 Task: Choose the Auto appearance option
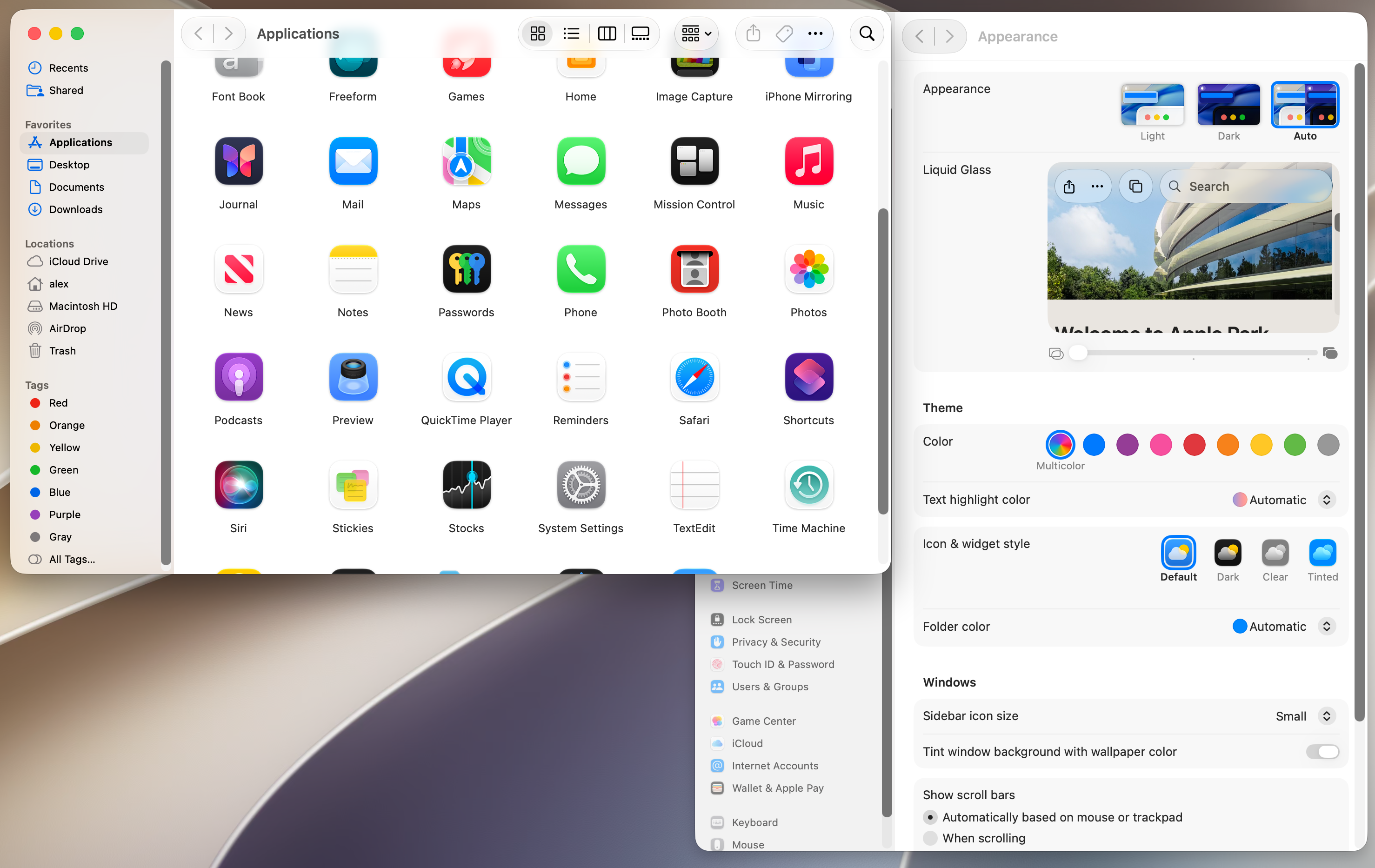pyautogui.click(x=1305, y=105)
